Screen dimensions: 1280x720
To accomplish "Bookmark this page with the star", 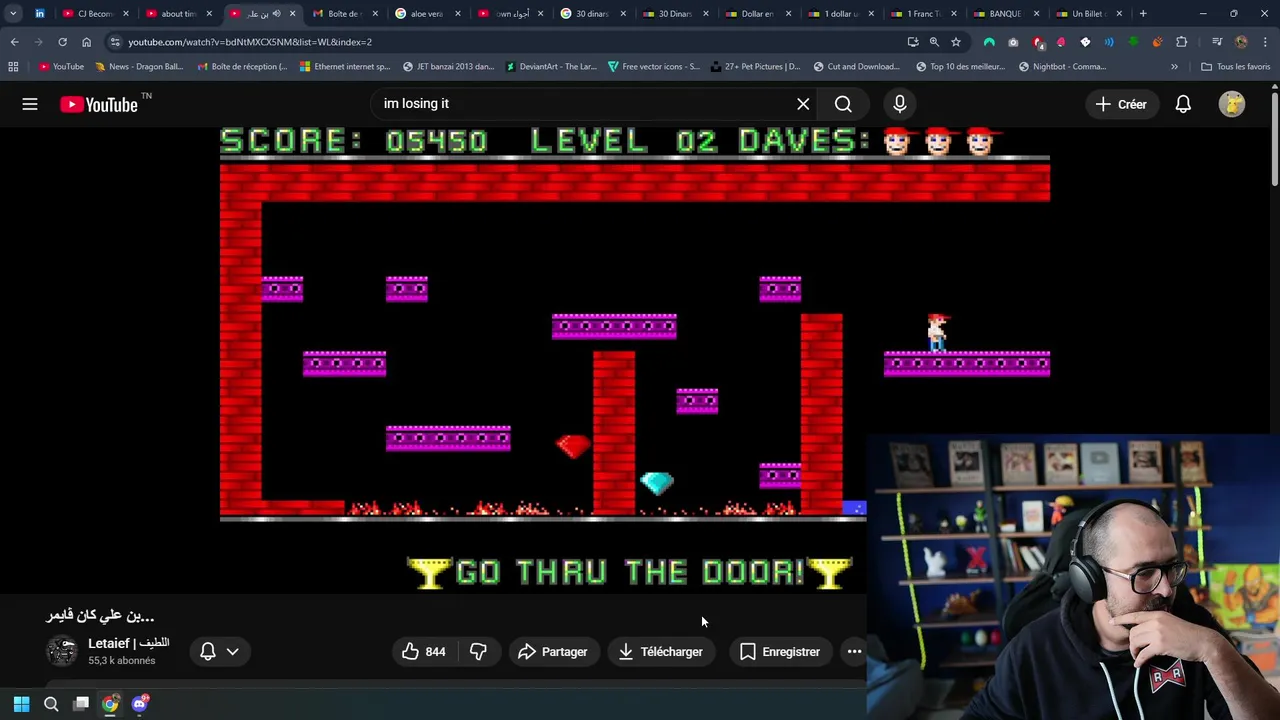I will click(x=956, y=42).
